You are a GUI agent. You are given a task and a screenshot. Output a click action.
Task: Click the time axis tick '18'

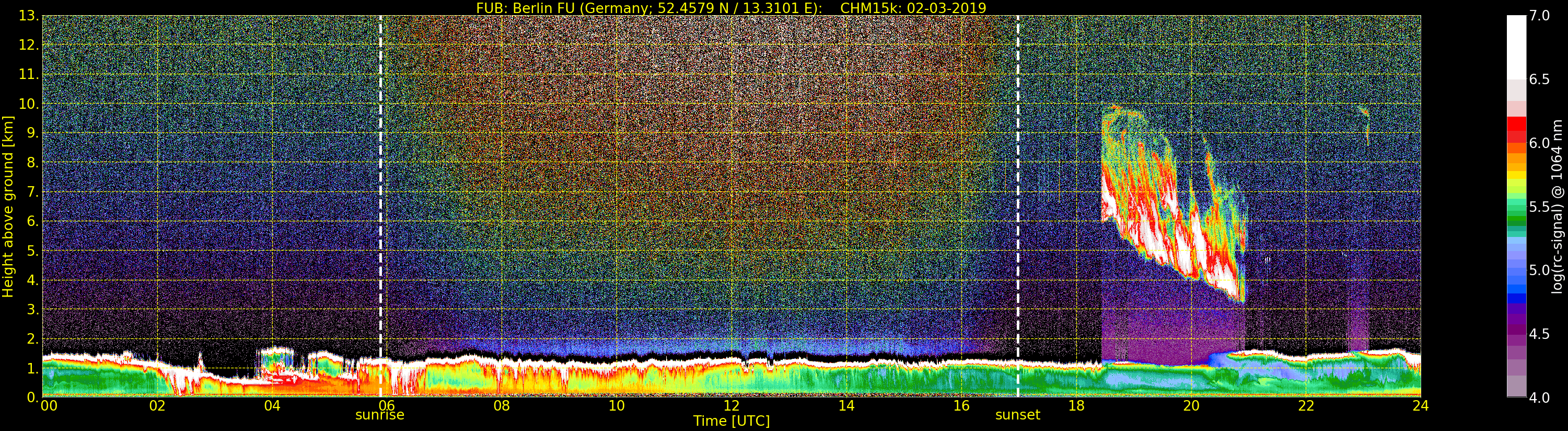(1076, 405)
